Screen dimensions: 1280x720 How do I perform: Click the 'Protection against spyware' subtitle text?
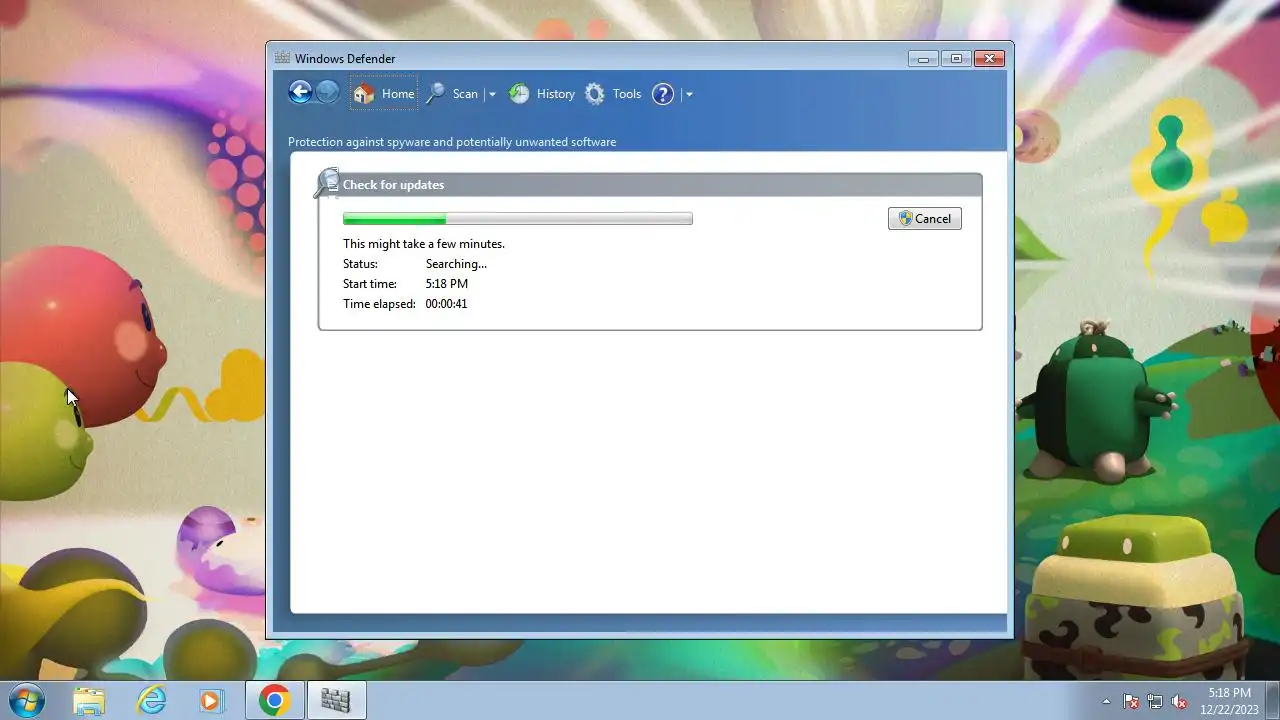pyautogui.click(x=452, y=142)
